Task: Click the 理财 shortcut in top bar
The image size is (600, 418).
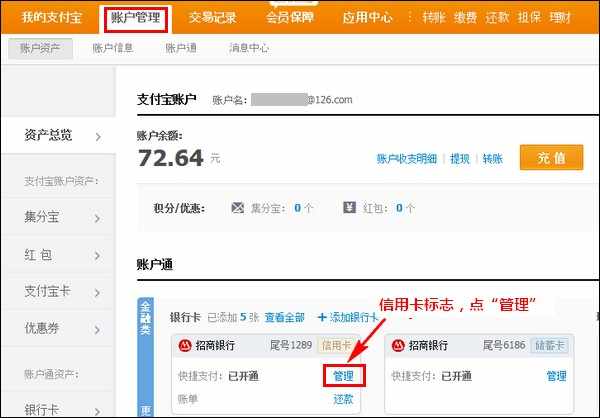Action: (560, 18)
